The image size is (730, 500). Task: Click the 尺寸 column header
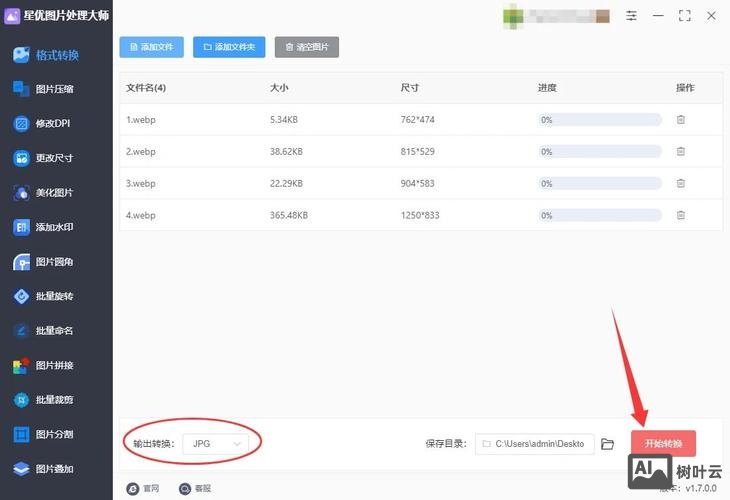[410, 88]
